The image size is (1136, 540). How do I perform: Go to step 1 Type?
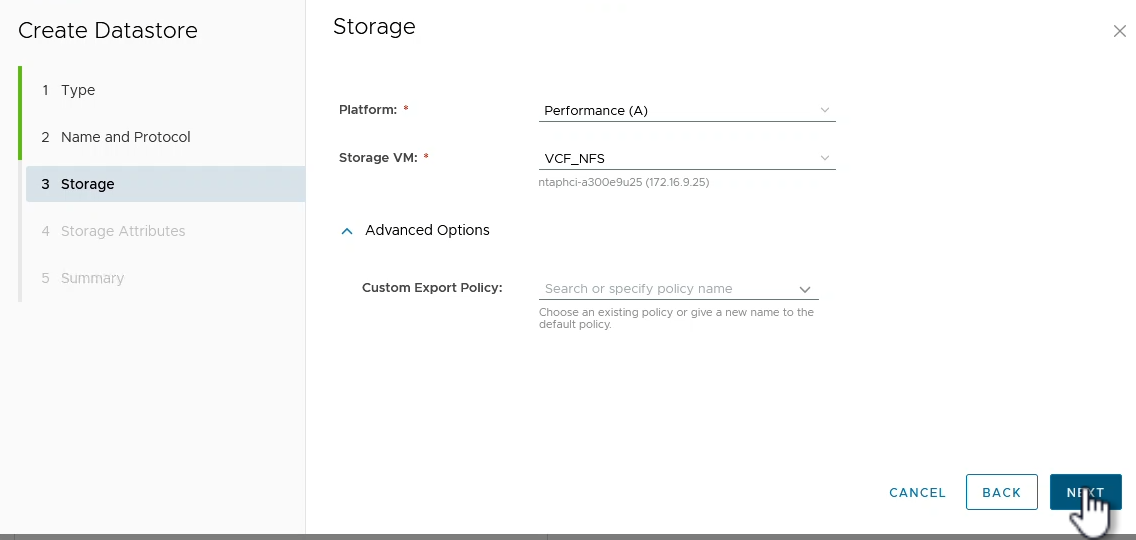pos(78,90)
